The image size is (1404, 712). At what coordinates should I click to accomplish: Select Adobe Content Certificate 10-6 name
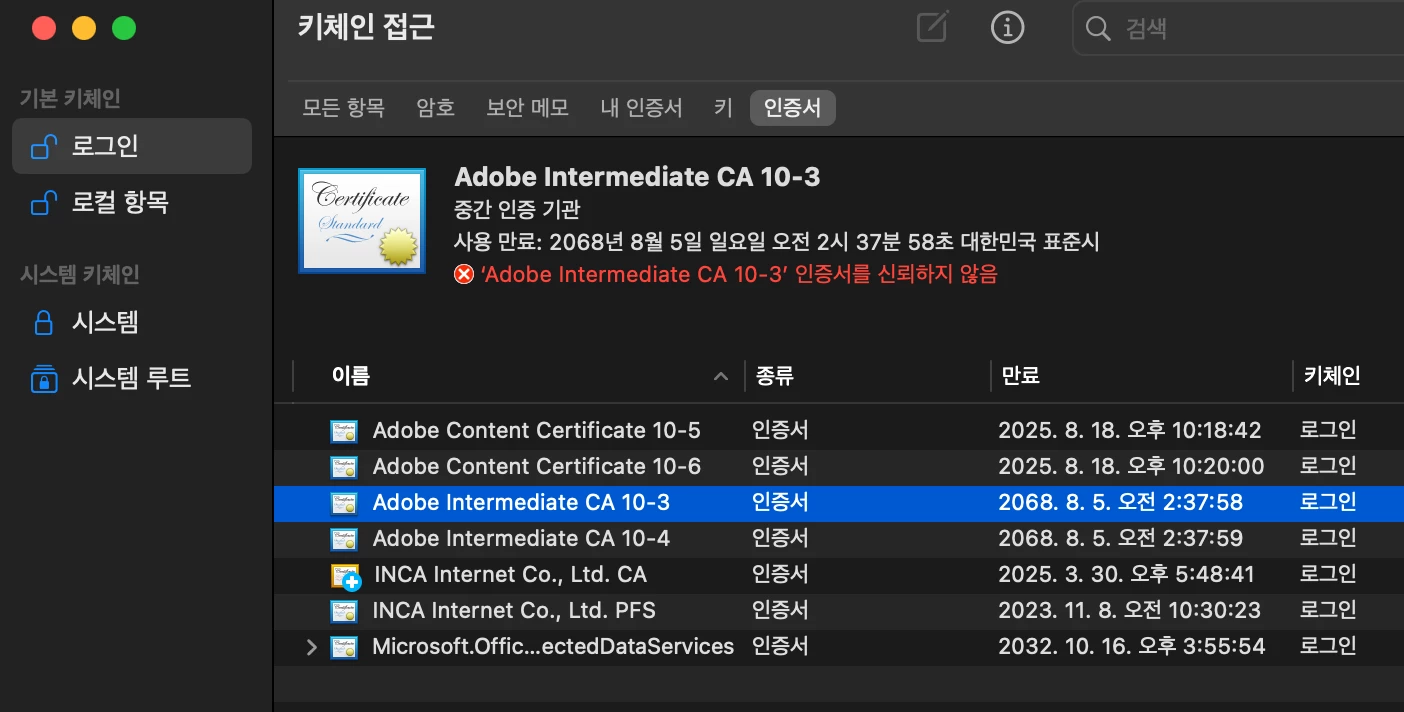tap(536, 467)
